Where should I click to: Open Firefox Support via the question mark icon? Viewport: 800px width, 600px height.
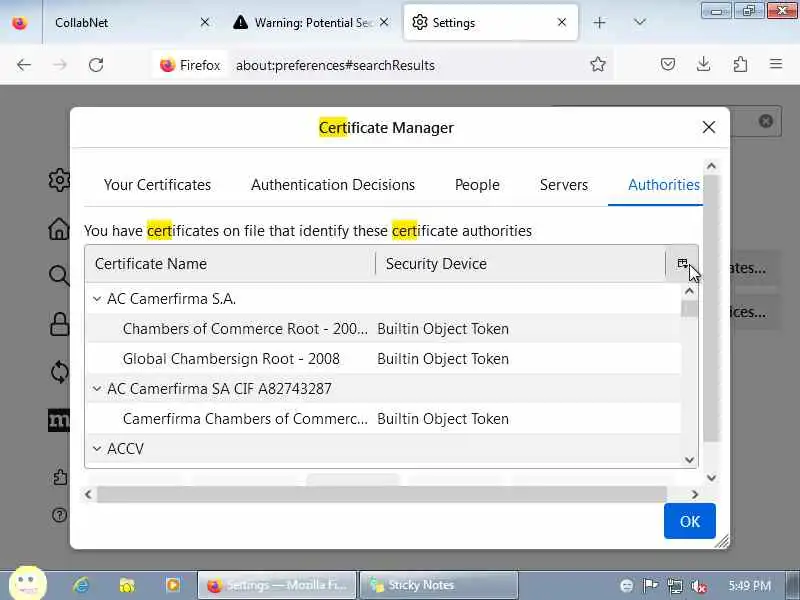coord(59,515)
